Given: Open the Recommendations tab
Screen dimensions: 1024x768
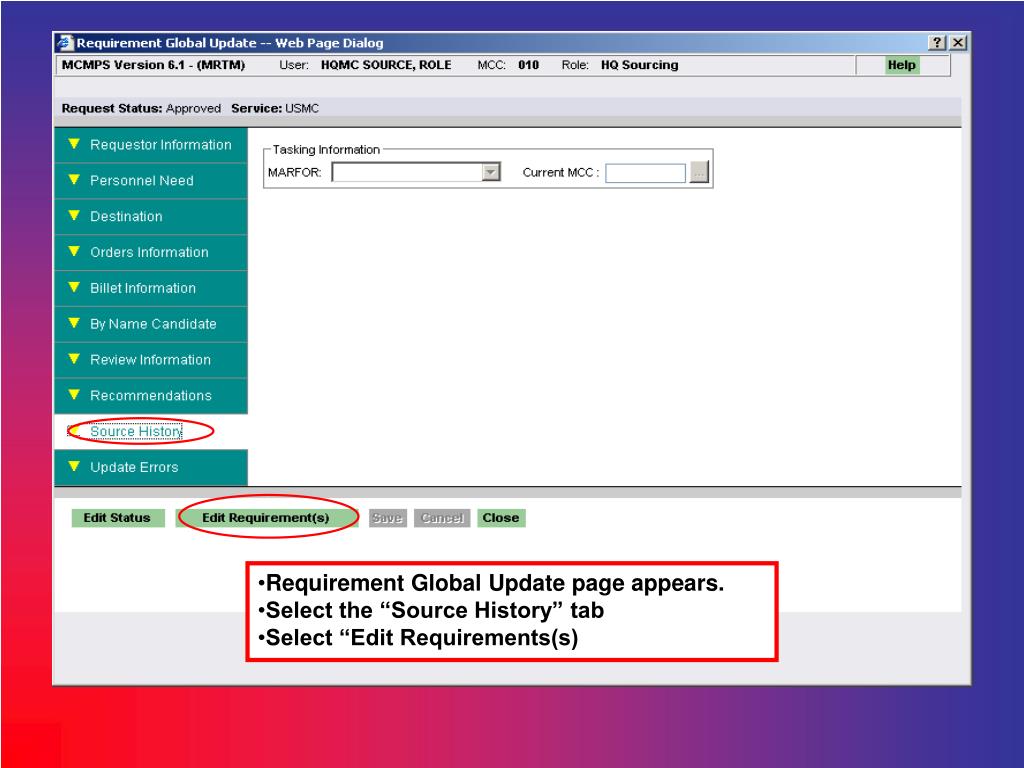Looking at the screenshot, I should [x=151, y=396].
